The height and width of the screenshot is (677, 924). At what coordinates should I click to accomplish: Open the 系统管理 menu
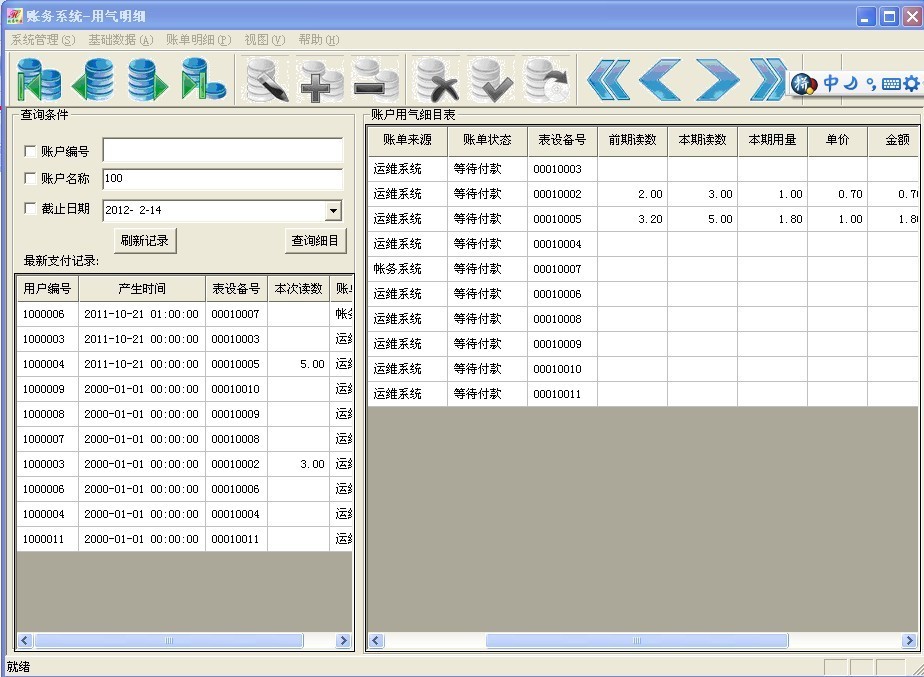[x=42, y=40]
